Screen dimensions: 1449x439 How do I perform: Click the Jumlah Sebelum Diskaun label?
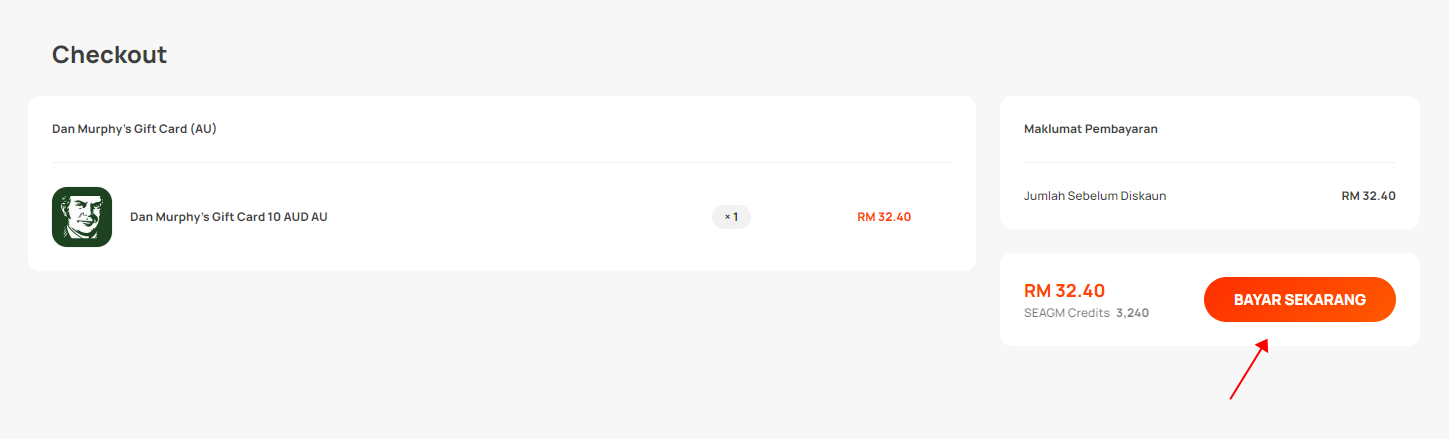click(1095, 196)
